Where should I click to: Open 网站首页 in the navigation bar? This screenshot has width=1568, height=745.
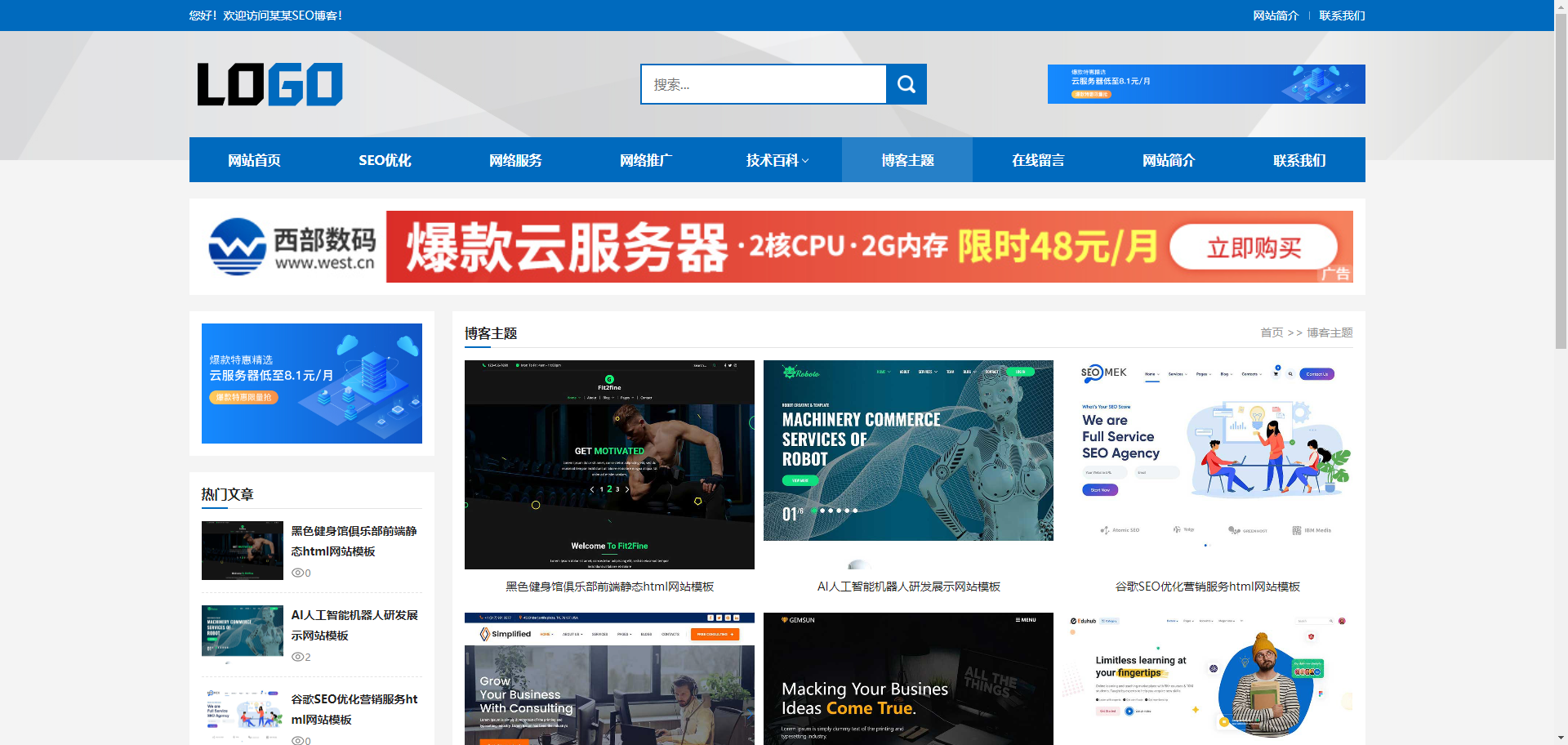(254, 160)
